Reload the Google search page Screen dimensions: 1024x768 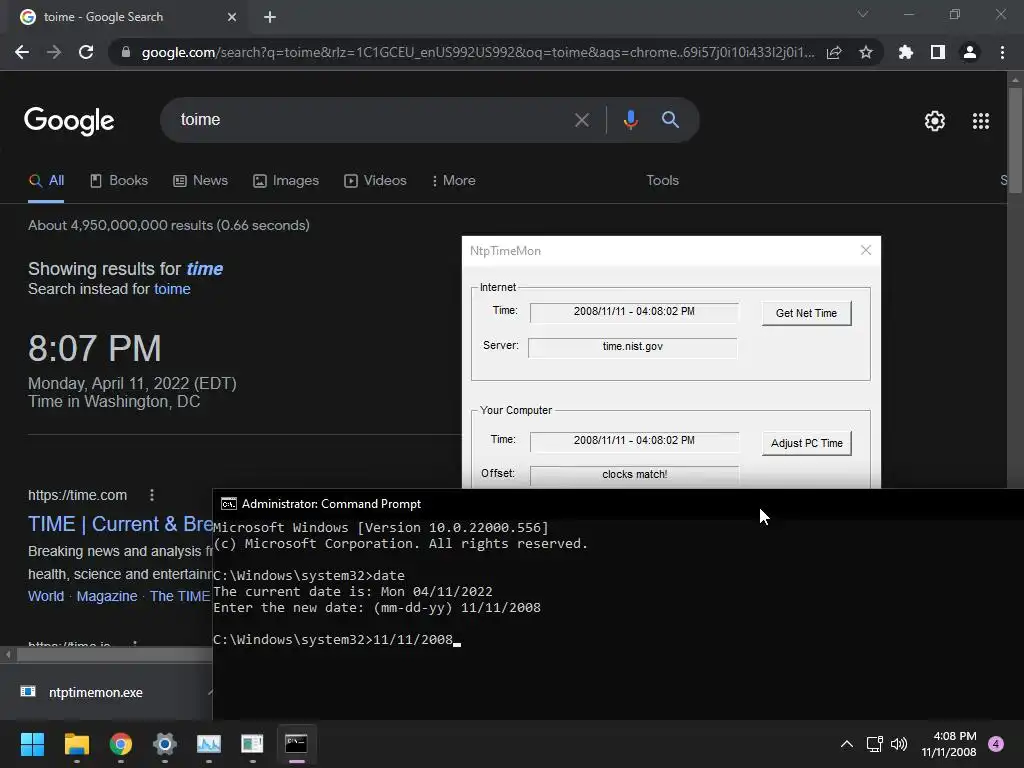coord(86,52)
